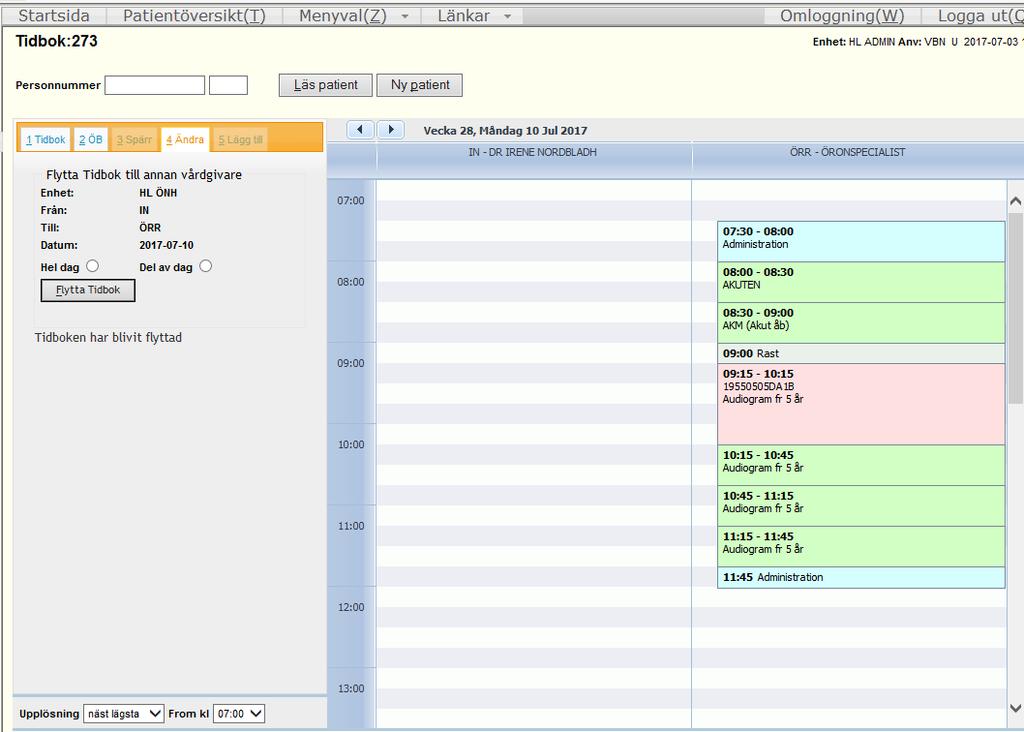The width and height of the screenshot is (1024, 732).
Task: Click the 12:00 time label
Action: (351, 607)
